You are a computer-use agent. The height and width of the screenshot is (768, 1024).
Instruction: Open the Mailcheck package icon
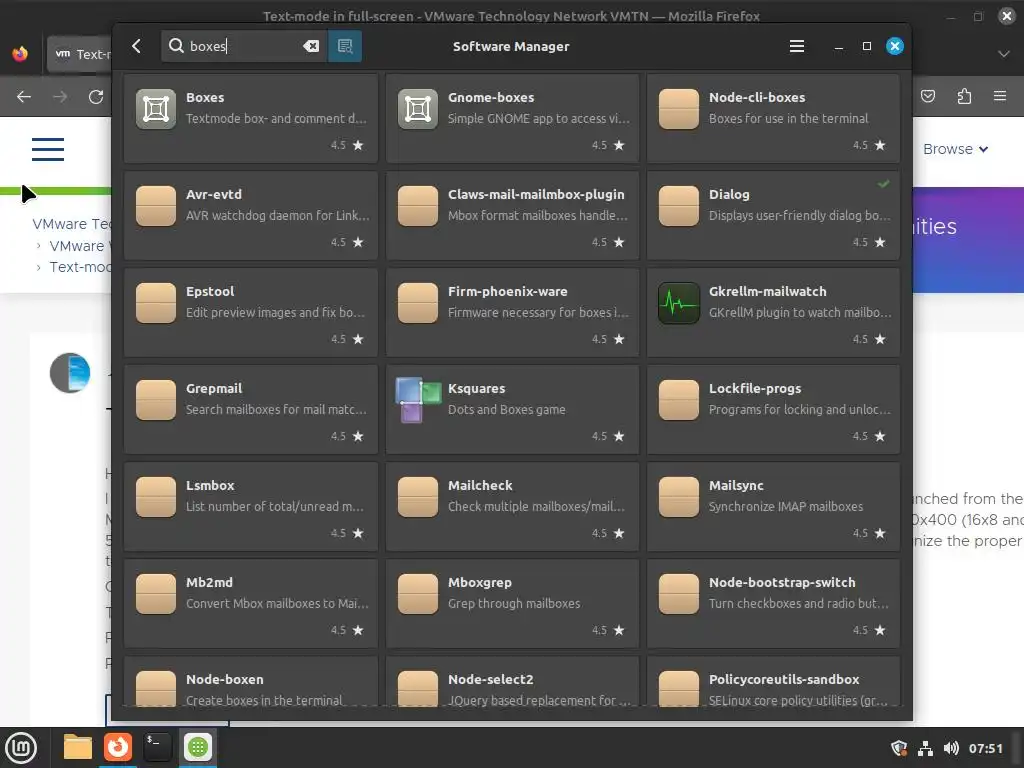[x=418, y=496]
